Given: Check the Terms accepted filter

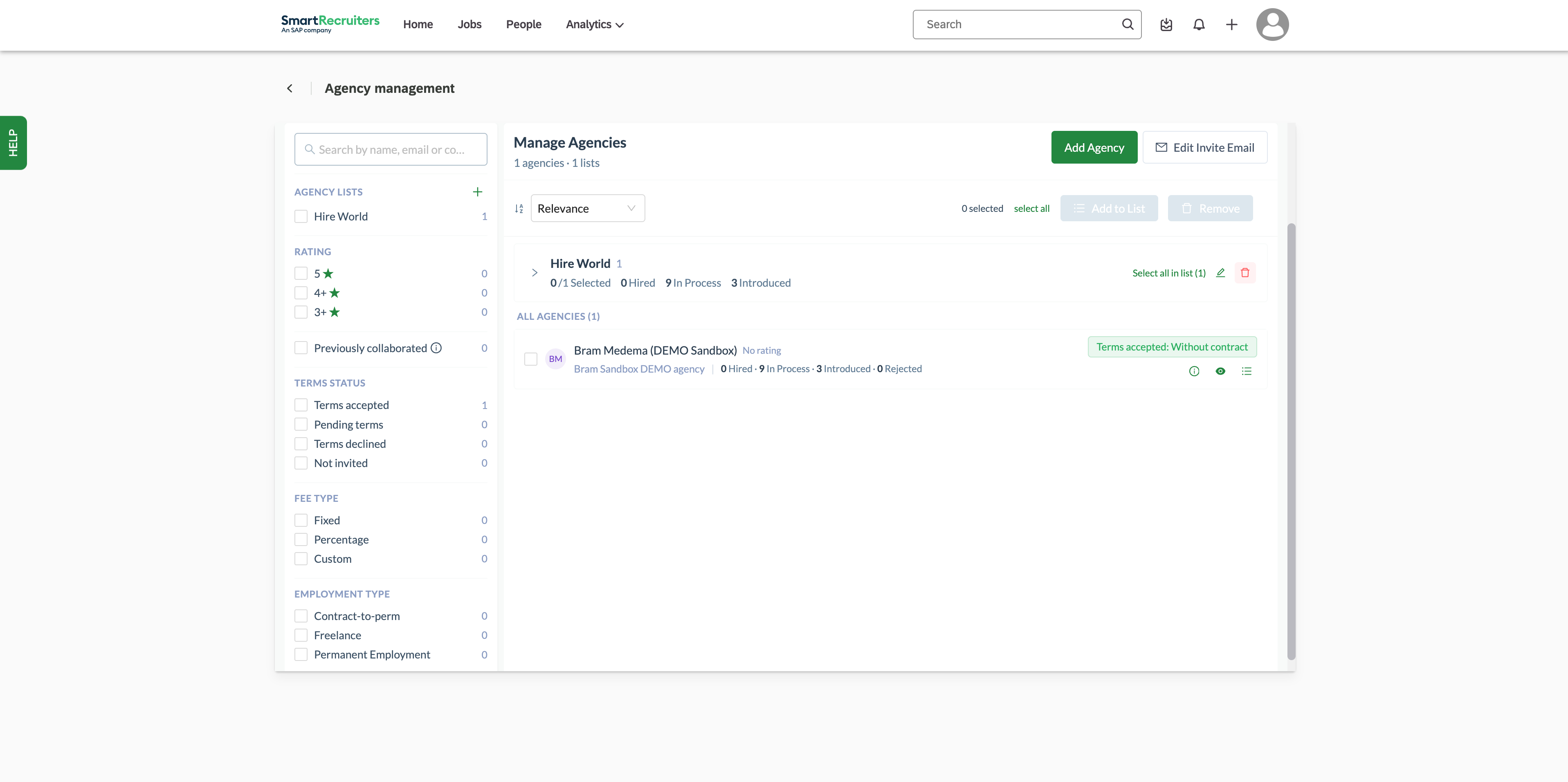Looking at the screenshot, I should click(301, 405).
